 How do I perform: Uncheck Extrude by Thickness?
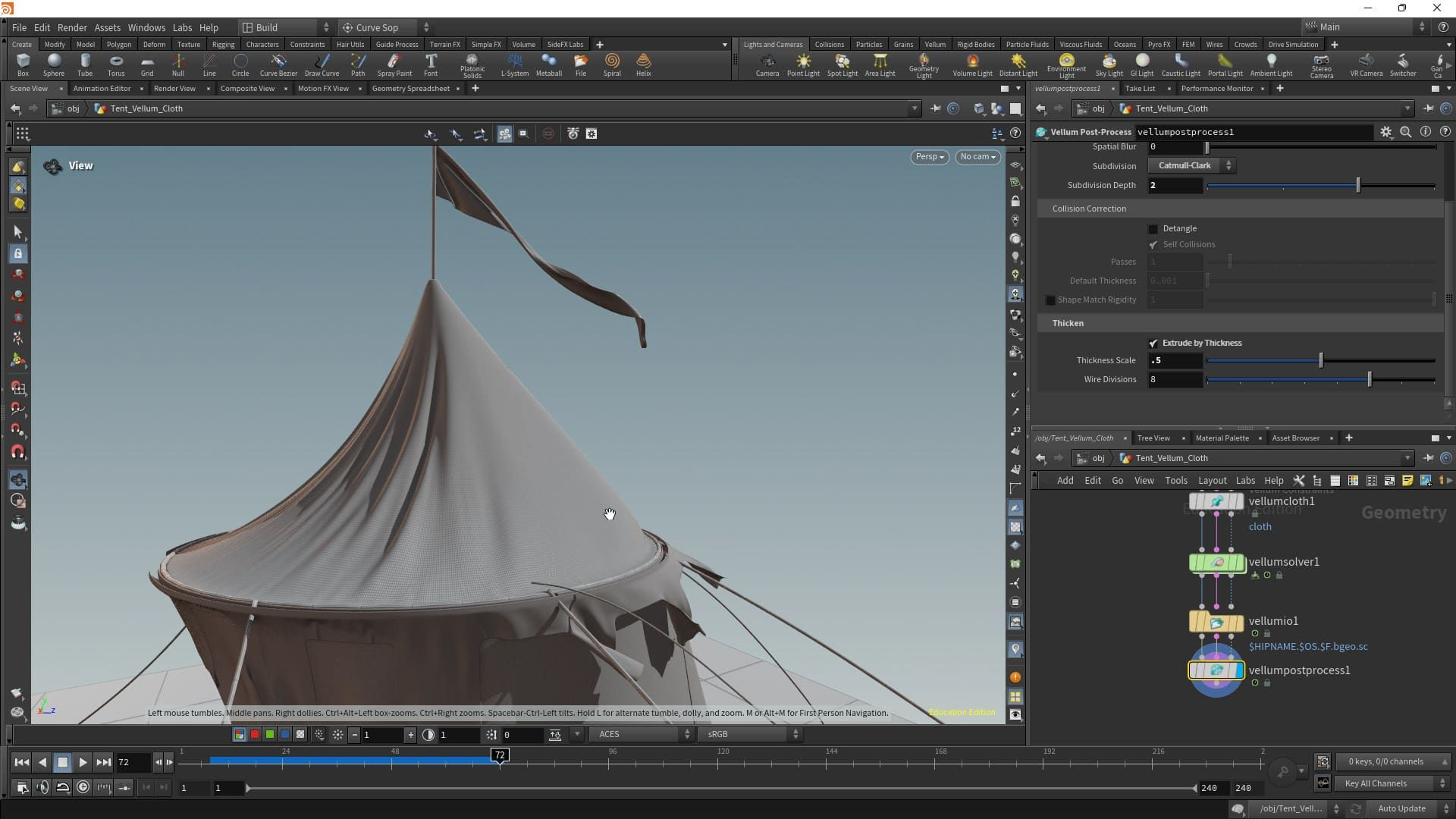(1153, 343)
